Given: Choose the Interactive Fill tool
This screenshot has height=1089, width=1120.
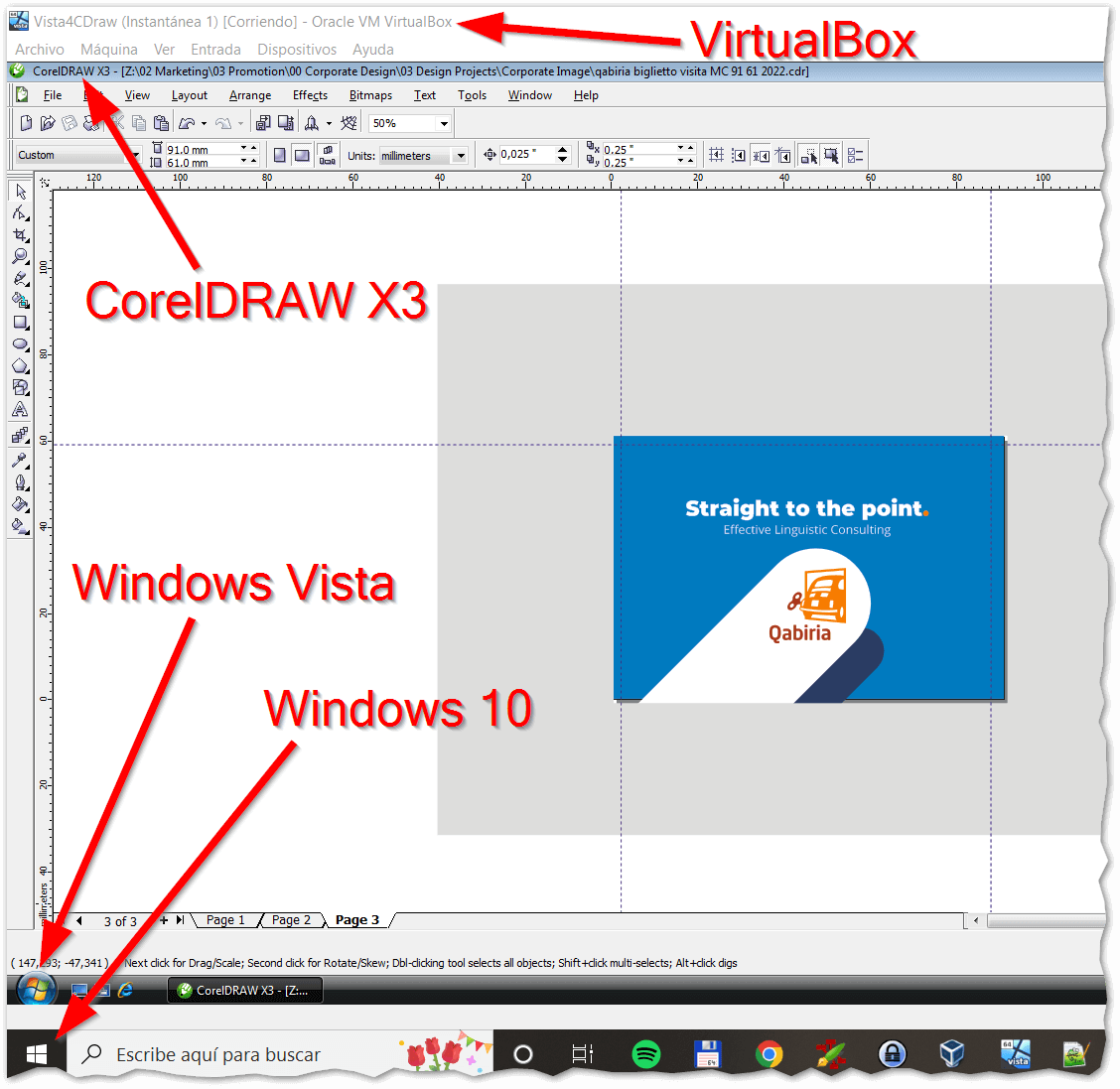Looking at the screenshot, I should click(21, 526).
